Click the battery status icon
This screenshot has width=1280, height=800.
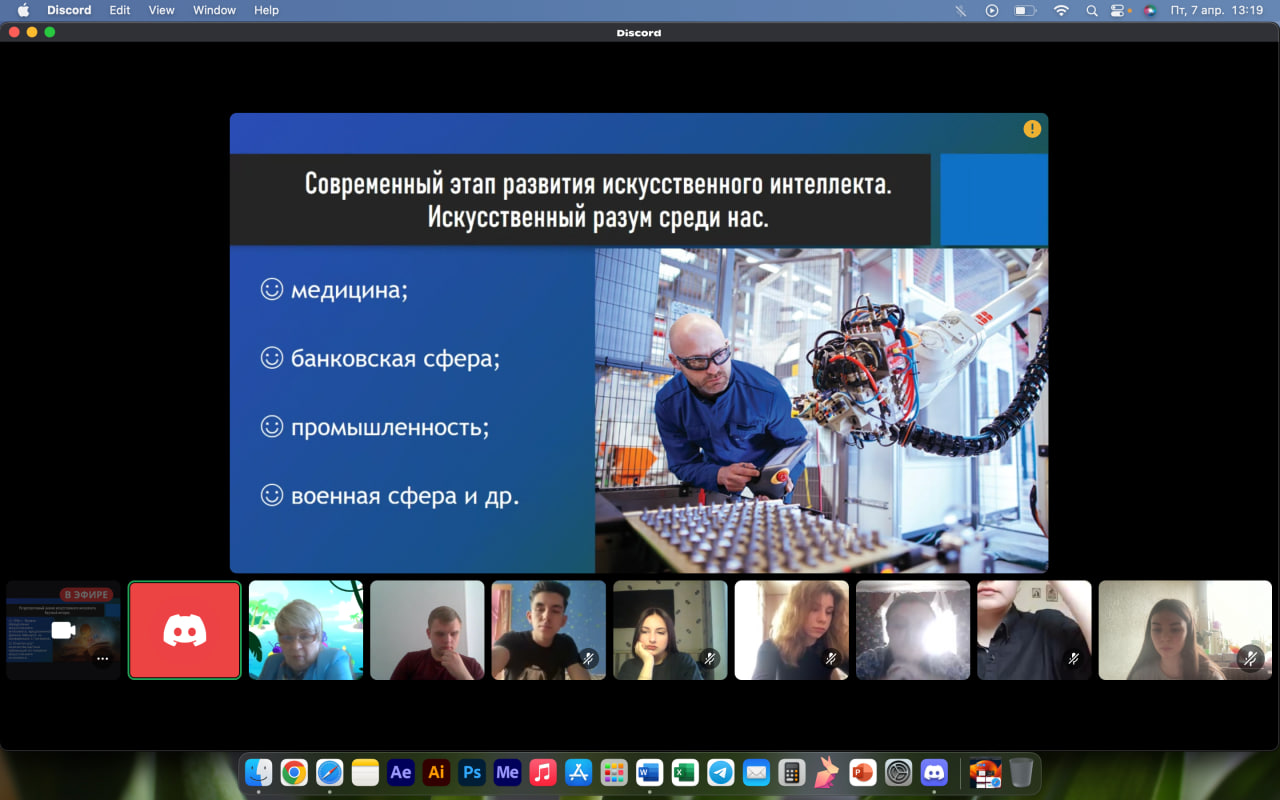(x=1025, y=10)
